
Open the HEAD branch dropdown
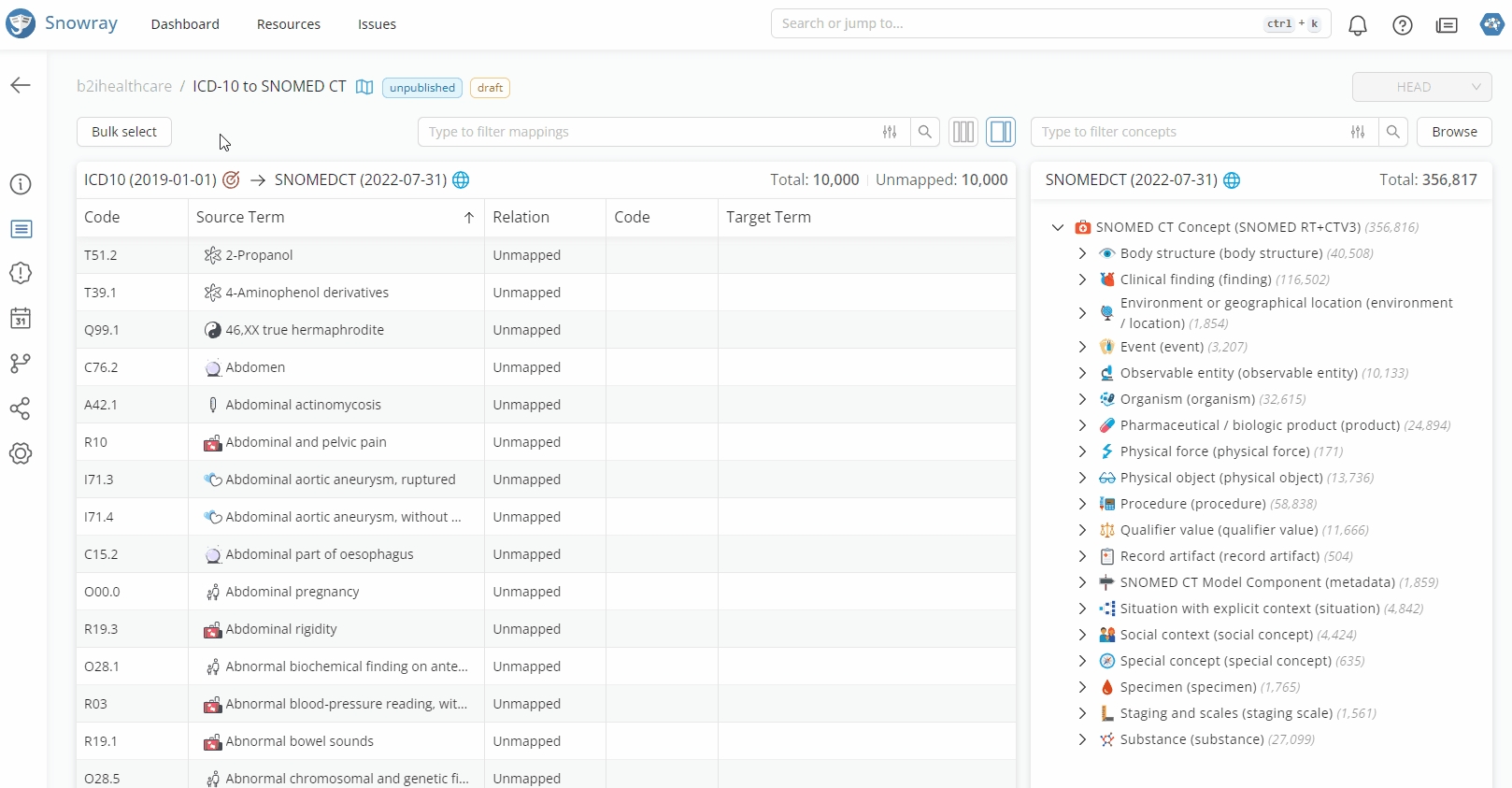[x=1421, y=87]
